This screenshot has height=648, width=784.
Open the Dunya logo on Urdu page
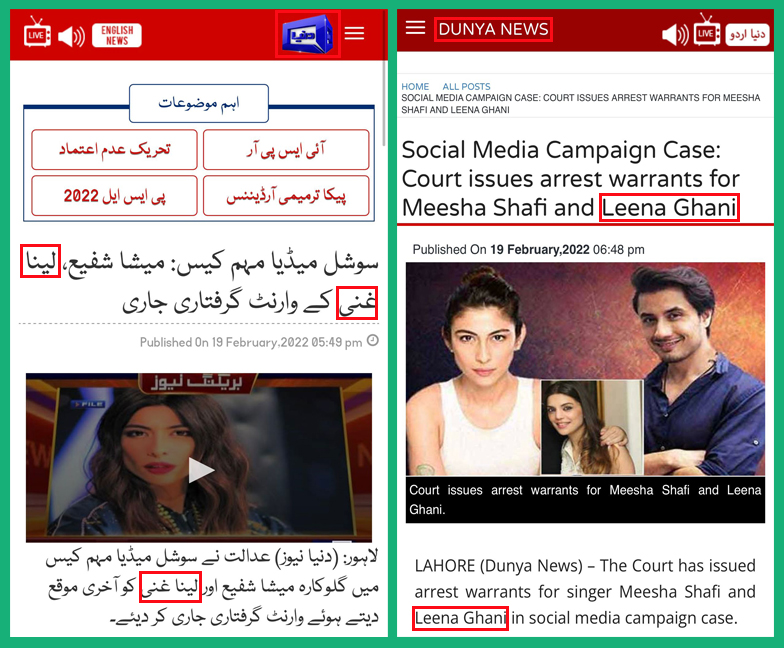coord(307,34)
